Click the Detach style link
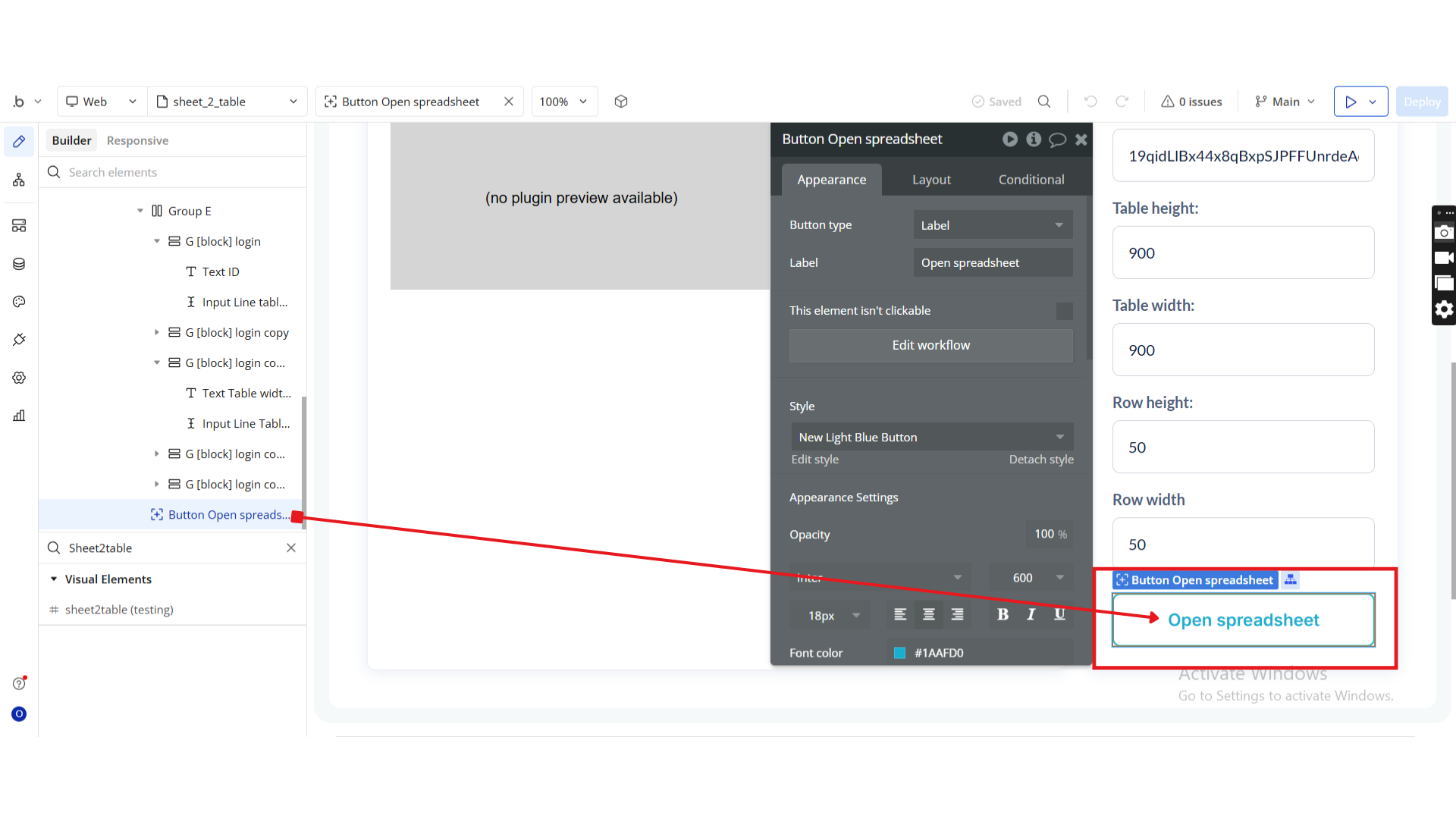The height and width of the screenshot is (819, 1456). pyautogui.click(x=1040, y=460)
